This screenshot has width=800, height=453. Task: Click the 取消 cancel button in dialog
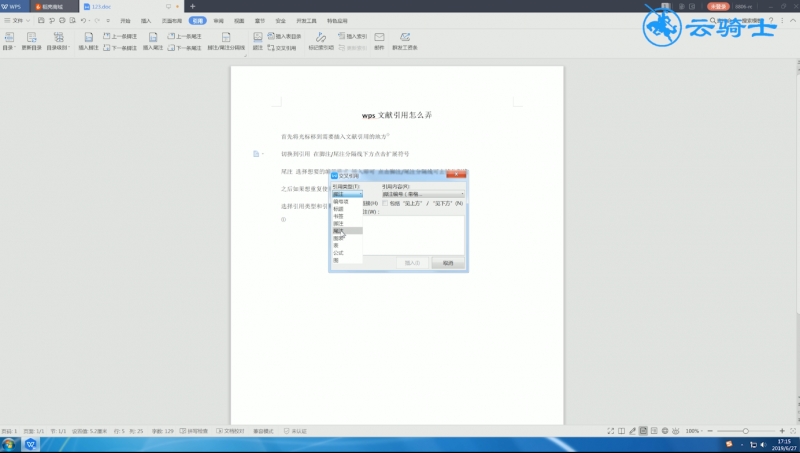pyautogui.click(x=448, y=263)
